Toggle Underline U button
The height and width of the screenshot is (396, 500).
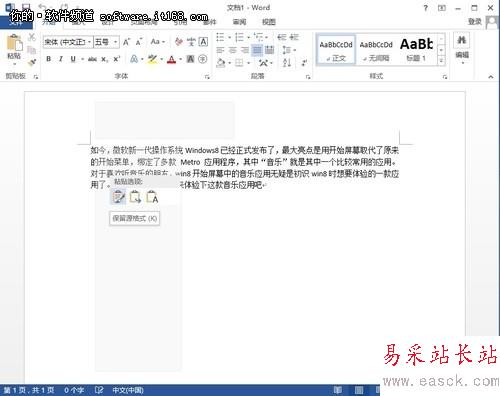[73, 59]
